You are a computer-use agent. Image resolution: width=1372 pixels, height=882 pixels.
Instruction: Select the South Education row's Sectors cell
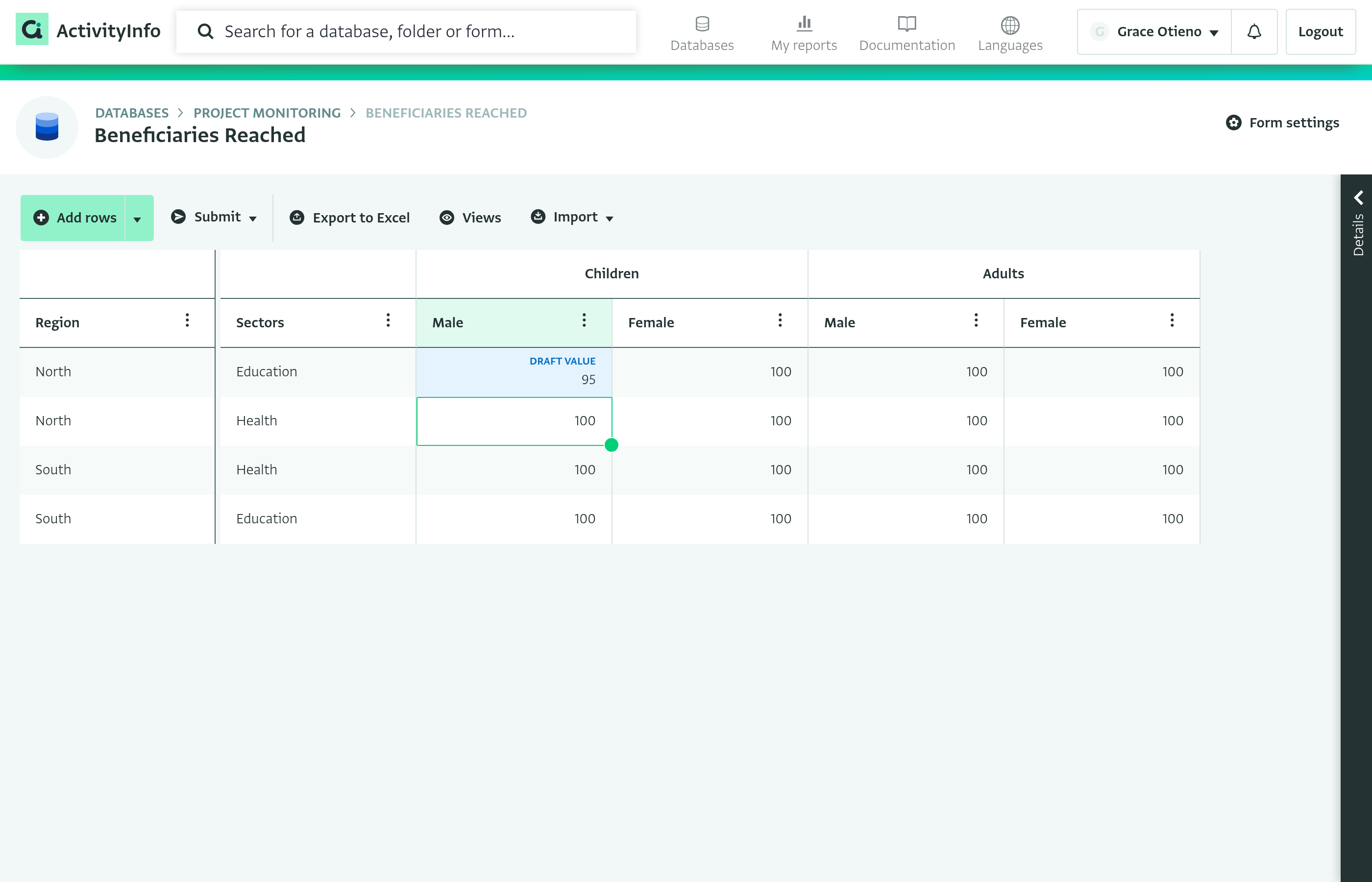pyautogui.click(x=318, y=519)
